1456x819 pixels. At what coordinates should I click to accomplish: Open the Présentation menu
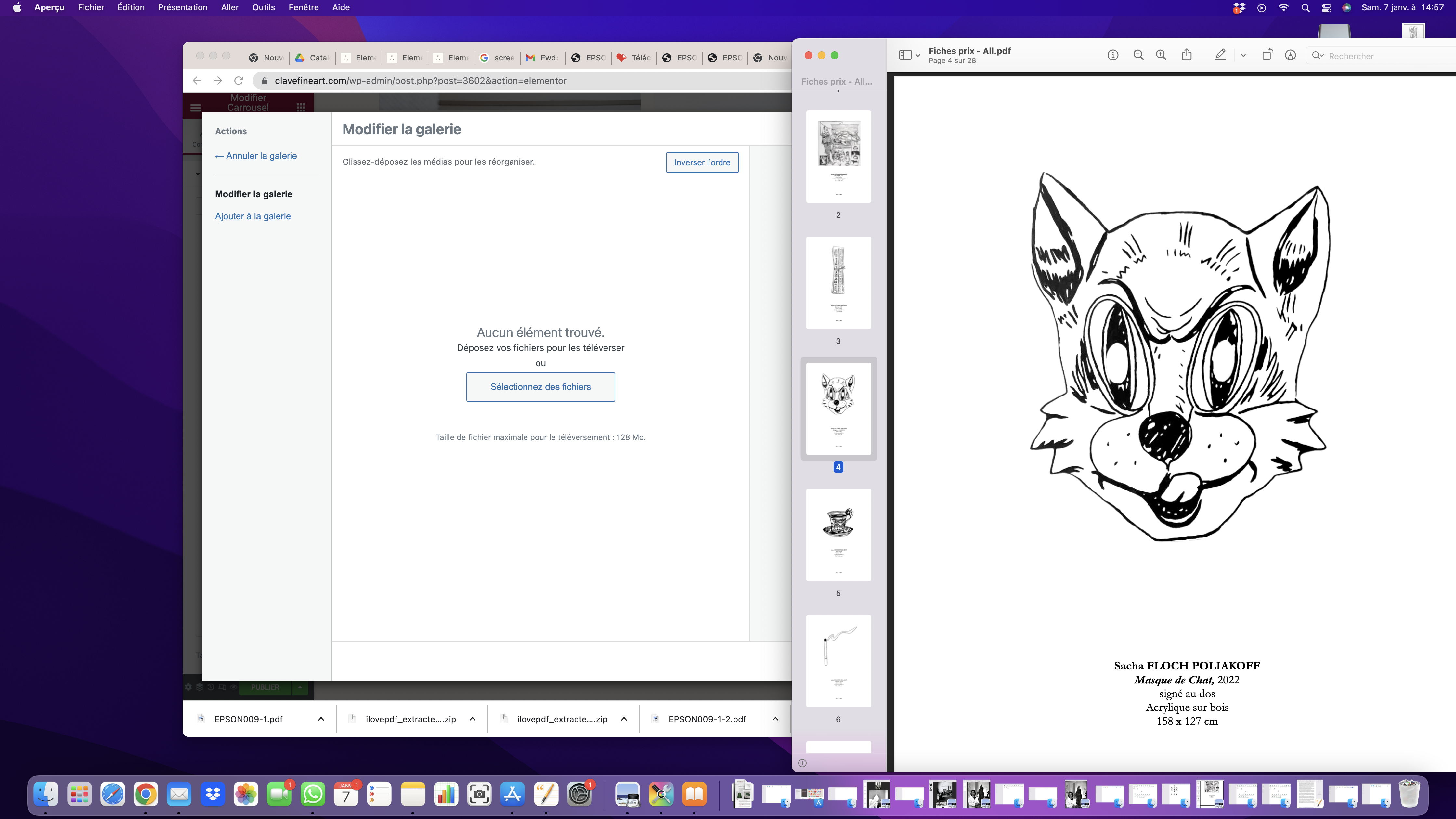coord(183,7)
